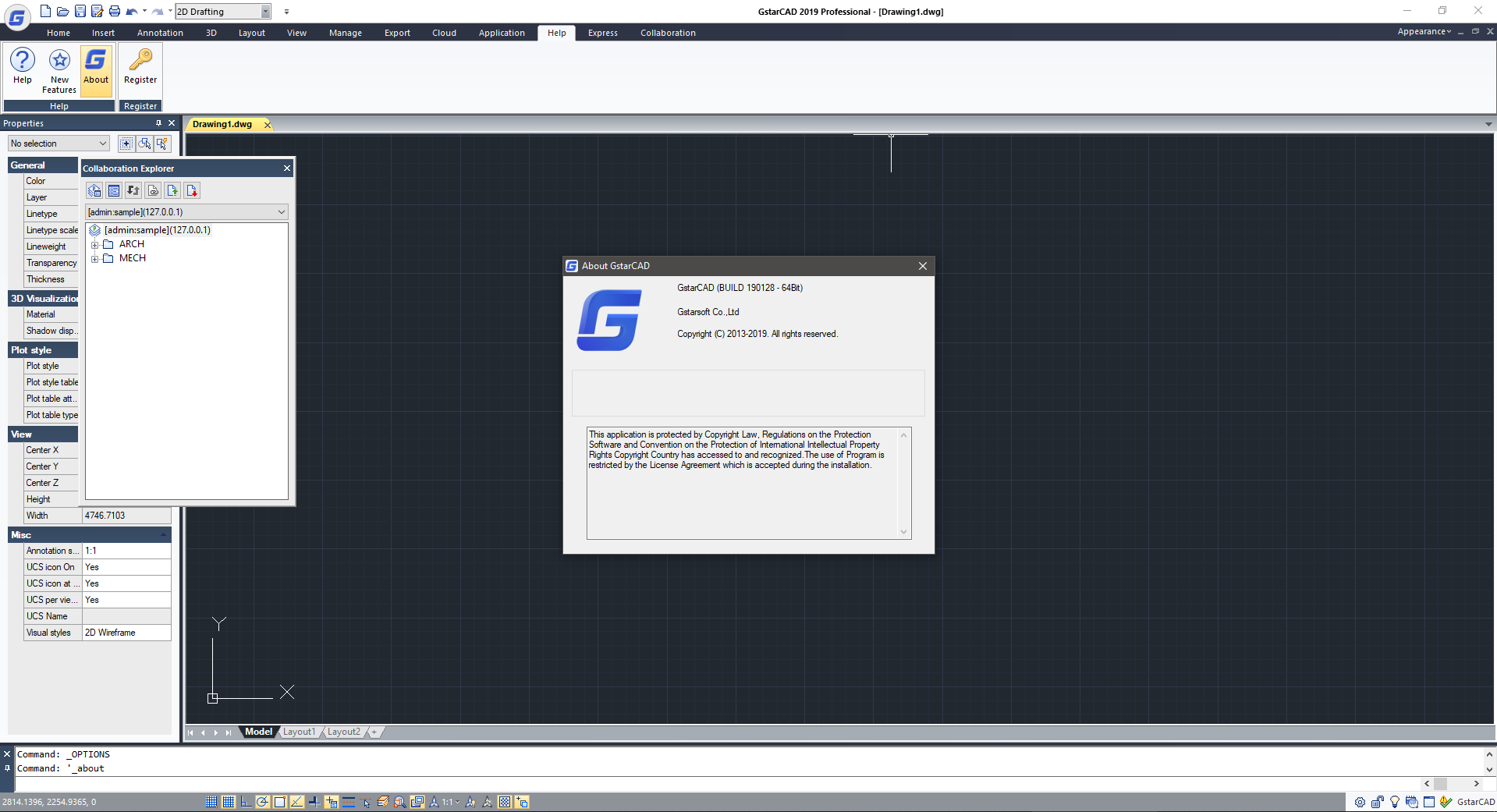The height and width of the screenshot is (812, 1497).
Task: Click the About ribbon button
Action: click(96, 70)
